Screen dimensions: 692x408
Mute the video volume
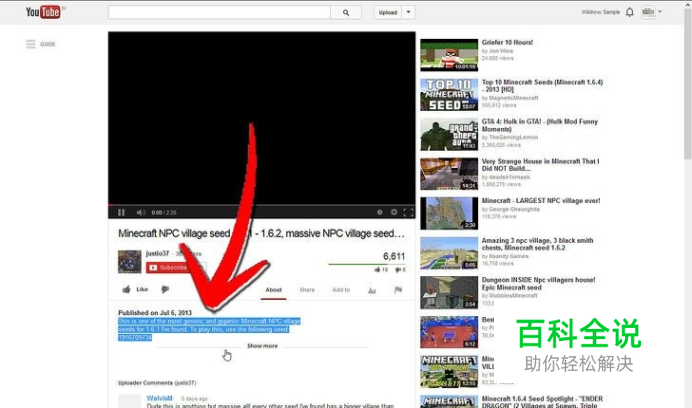pos(141,212)
